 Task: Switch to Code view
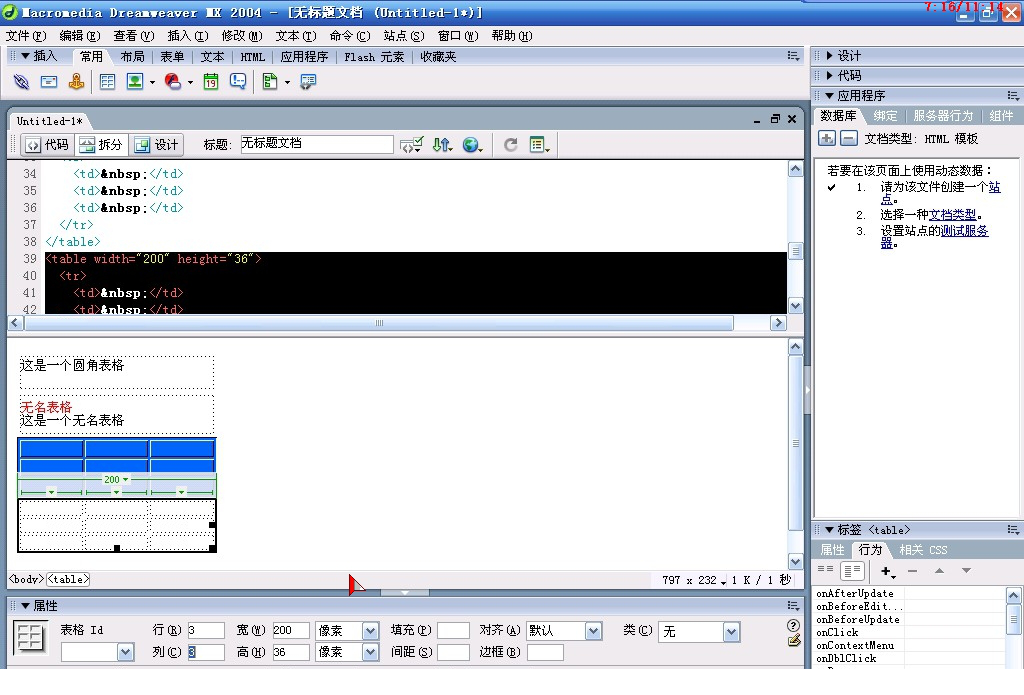48,145
